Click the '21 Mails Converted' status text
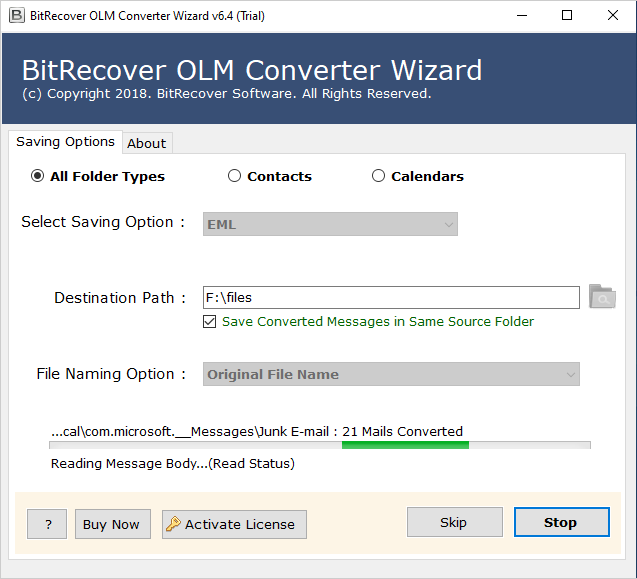The height and width of the screenshot is (579, 637). [402, 431]
